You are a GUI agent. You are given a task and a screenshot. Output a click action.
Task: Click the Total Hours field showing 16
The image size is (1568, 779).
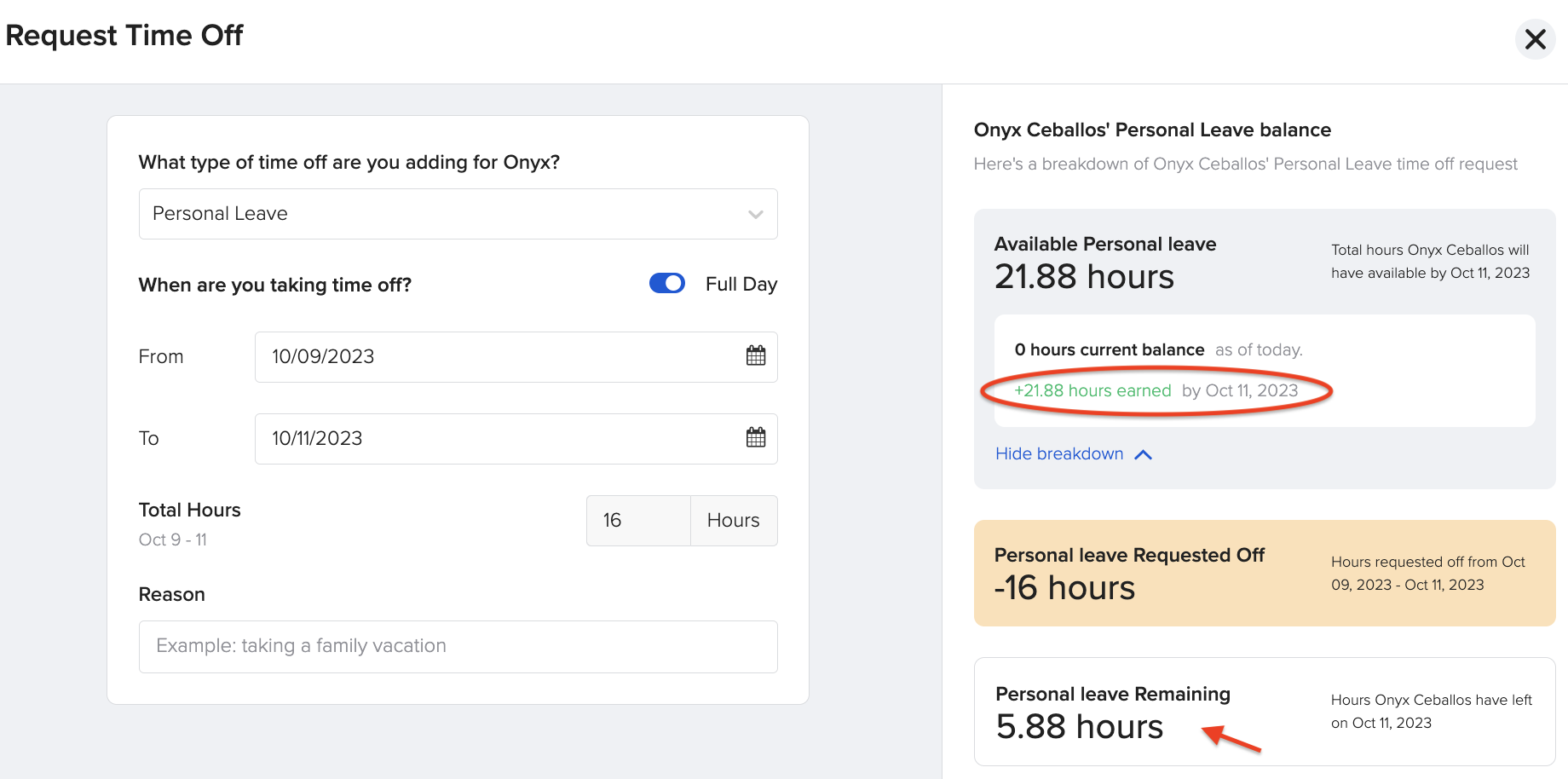637,521
